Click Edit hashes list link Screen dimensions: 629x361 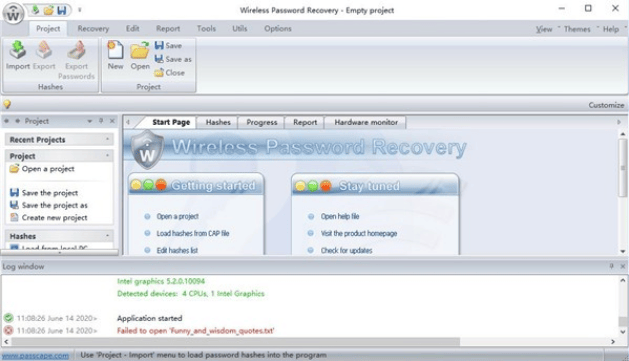click(177, 250)
